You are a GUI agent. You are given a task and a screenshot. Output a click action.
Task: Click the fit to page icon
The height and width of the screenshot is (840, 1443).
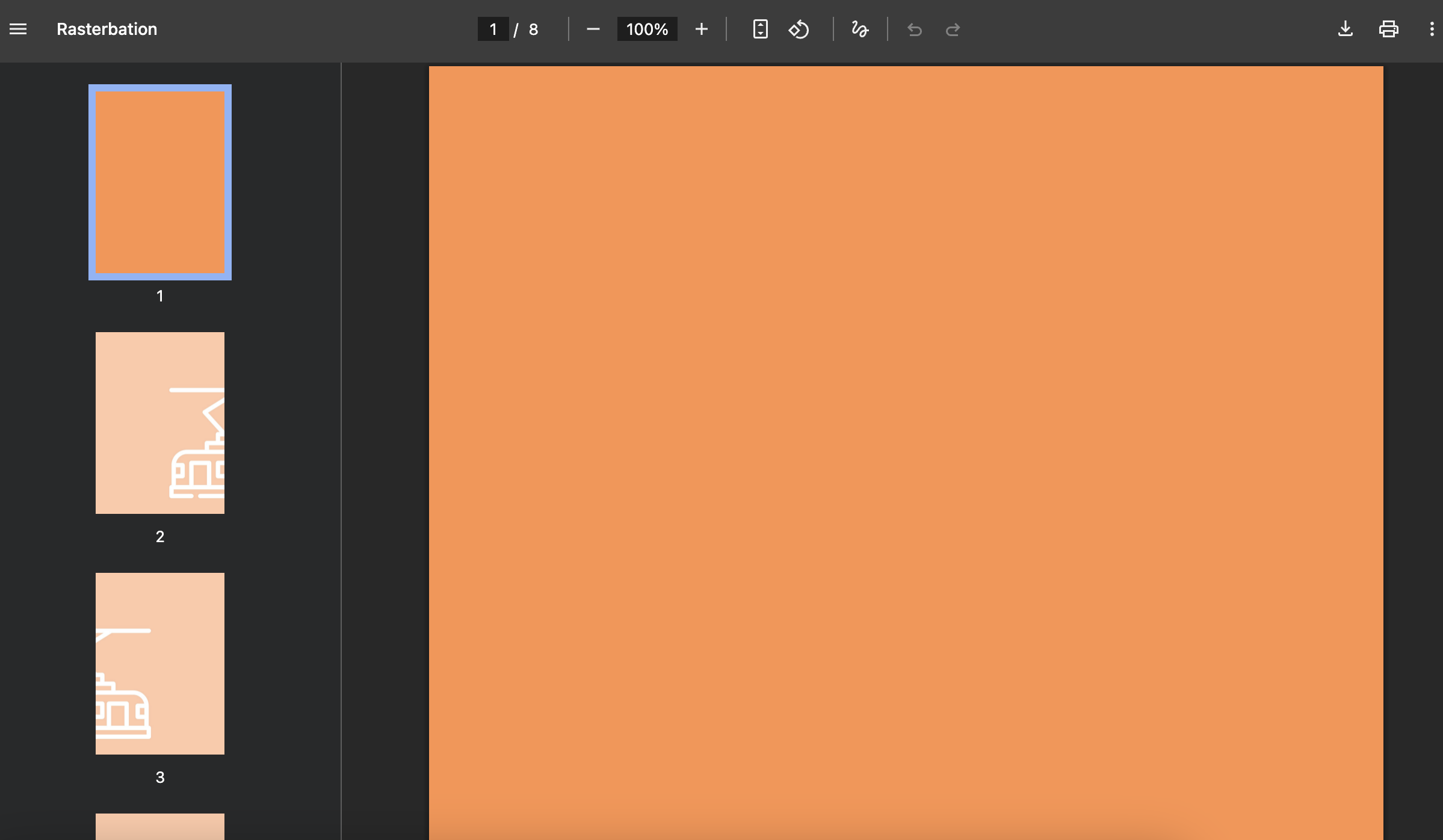pos(760,29)
